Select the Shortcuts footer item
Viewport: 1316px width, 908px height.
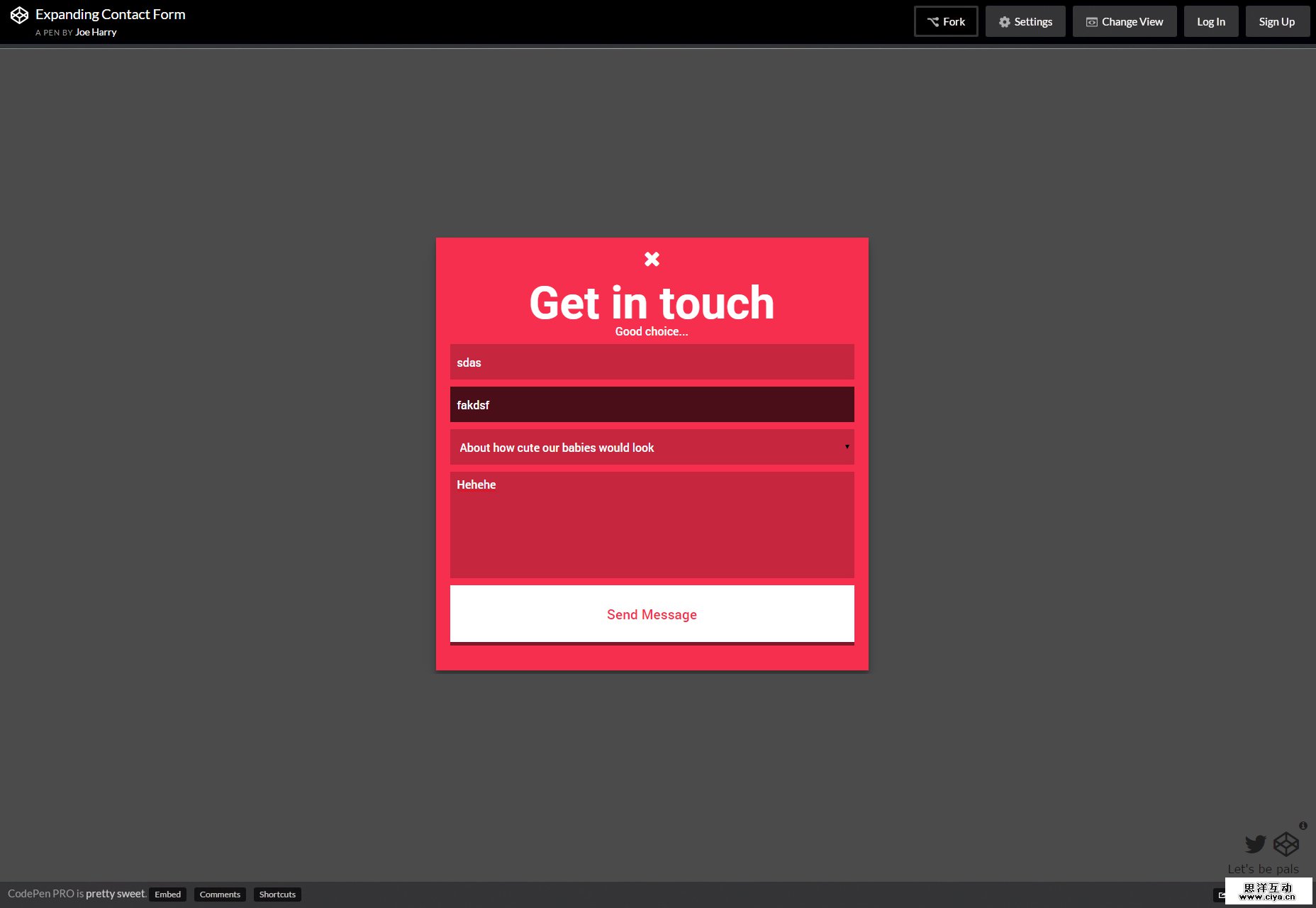tap(277, 895)
